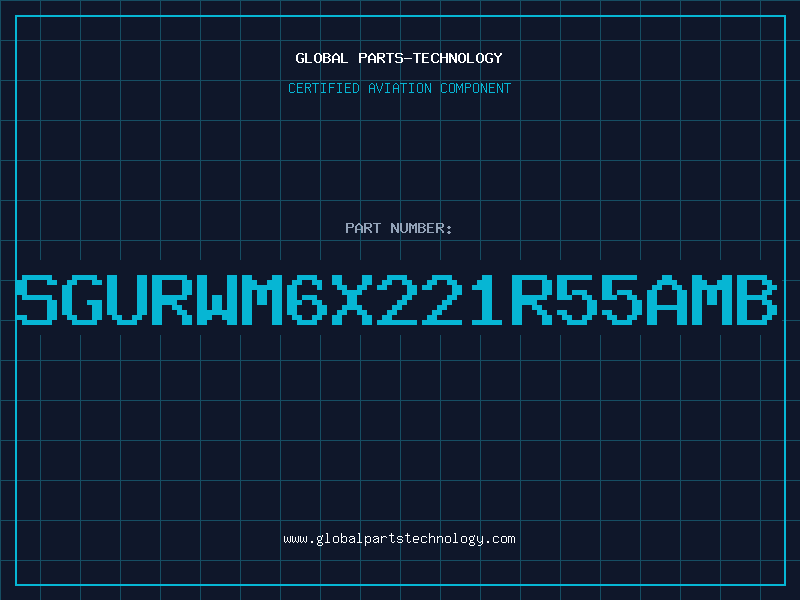Select the SGURWM6X221R55AMB part number

pyautogui.click(x=397, y=300)
